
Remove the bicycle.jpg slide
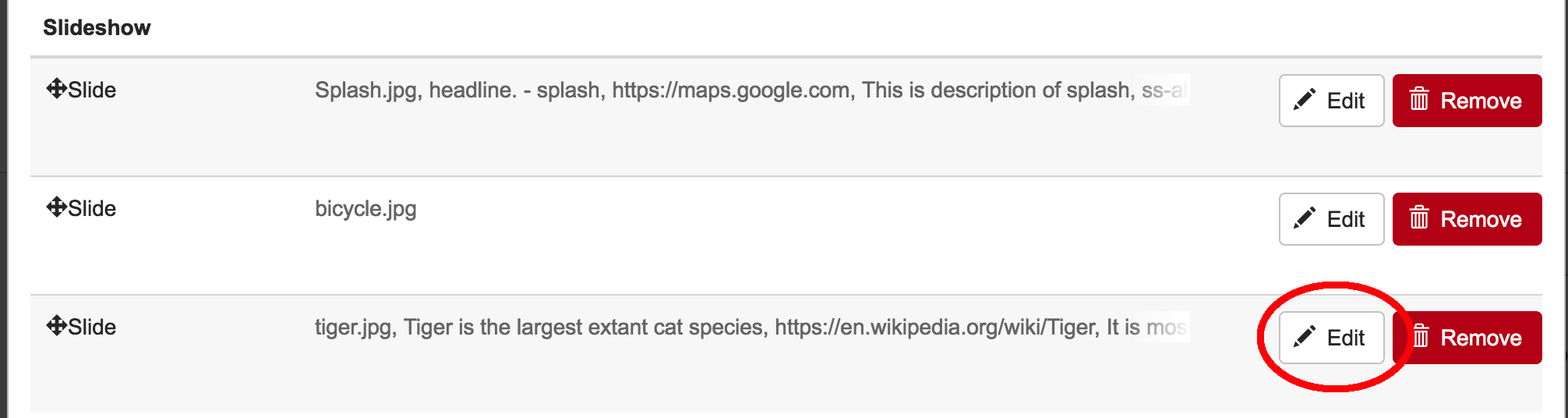coord(1467,219)
